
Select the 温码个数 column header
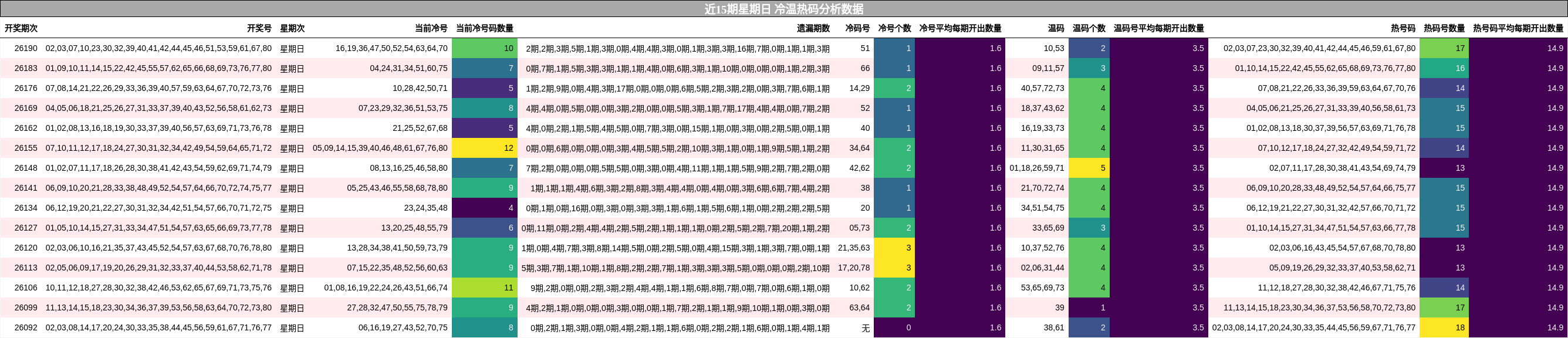pos(1089,28)
